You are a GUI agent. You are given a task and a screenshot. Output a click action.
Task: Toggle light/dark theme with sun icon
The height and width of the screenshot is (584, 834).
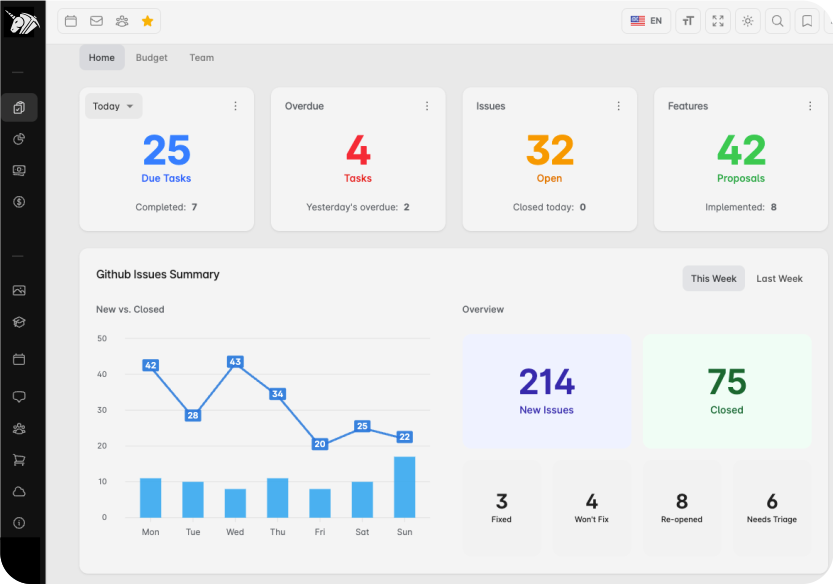(747, 21)
